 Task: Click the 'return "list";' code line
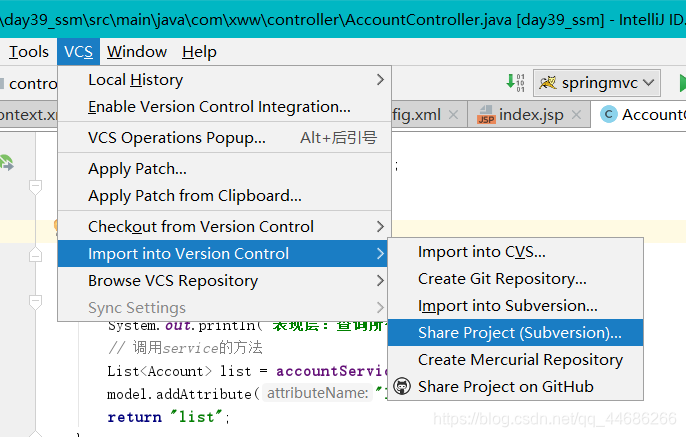(x=169, y=417)
